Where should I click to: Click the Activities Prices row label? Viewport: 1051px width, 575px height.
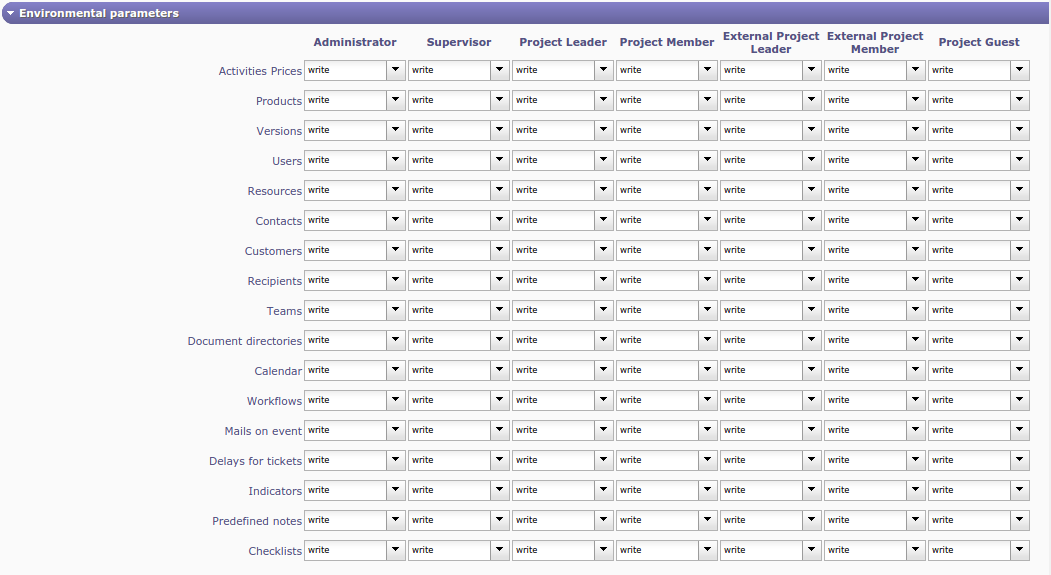click(x=260, y=71)
